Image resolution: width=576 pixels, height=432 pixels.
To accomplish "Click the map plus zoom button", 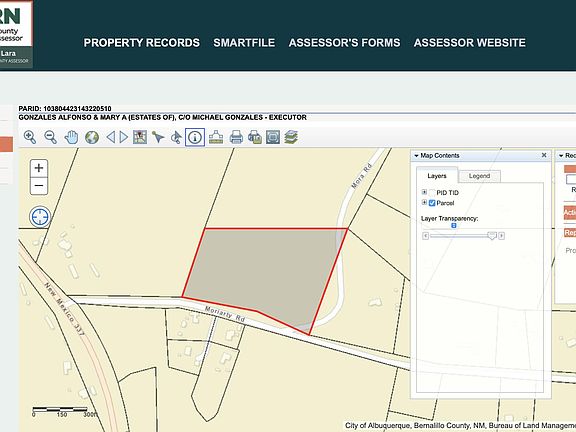I will 39,168.
